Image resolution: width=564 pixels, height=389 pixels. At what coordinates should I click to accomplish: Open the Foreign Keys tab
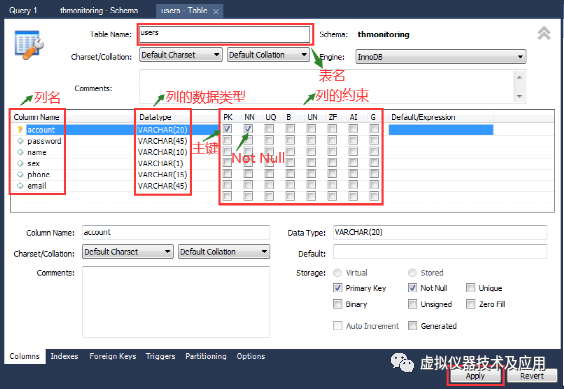coord(113,356)
